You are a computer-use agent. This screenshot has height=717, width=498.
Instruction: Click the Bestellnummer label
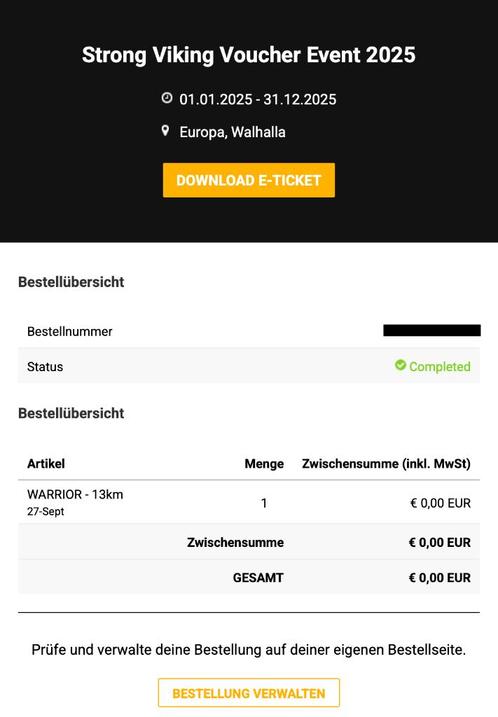pyautogui.click(x=70, y=332)
